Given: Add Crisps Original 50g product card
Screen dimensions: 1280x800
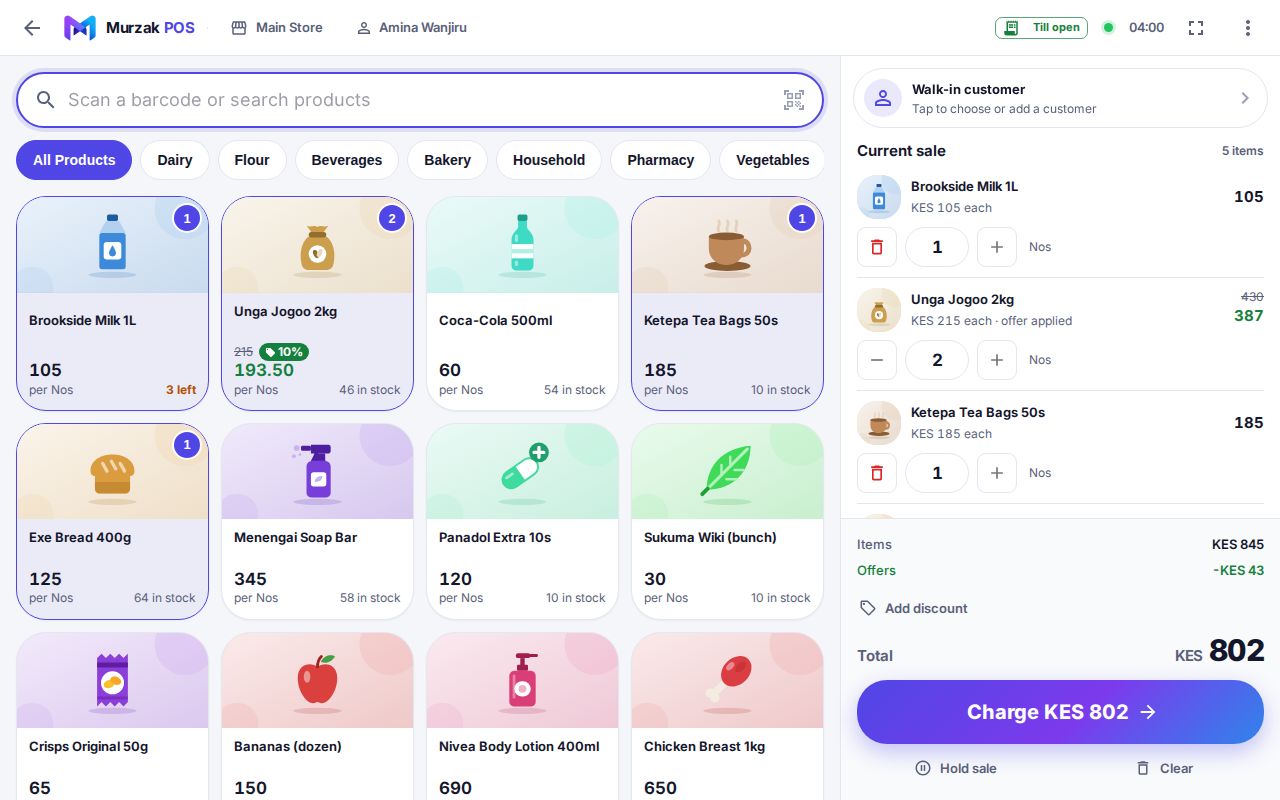Looking at the screenshot, I should (112, 716).
